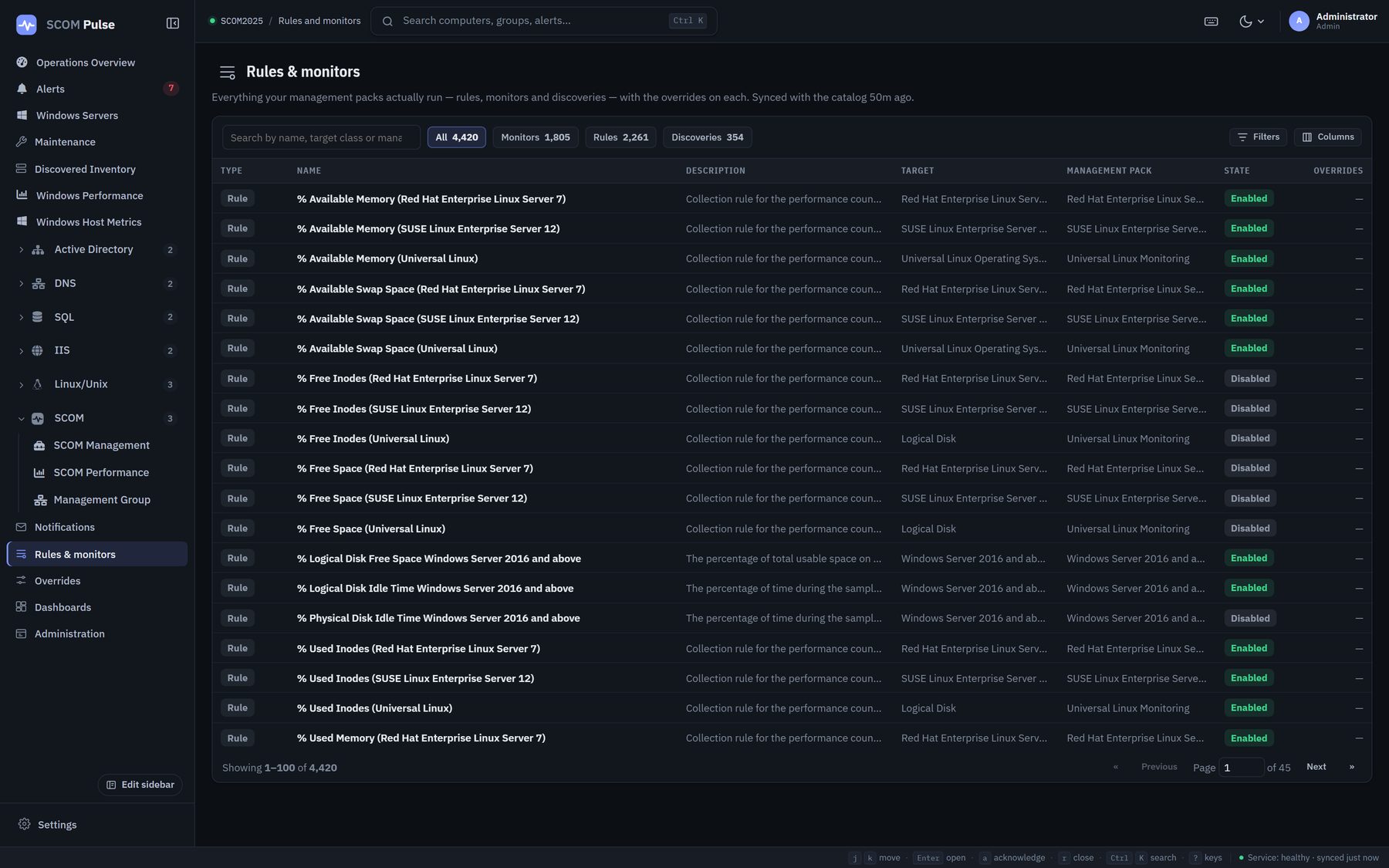Open Dashboards from sidebar
The width and height of the screenshot is (1389, 868).
(x=97, y=607)
